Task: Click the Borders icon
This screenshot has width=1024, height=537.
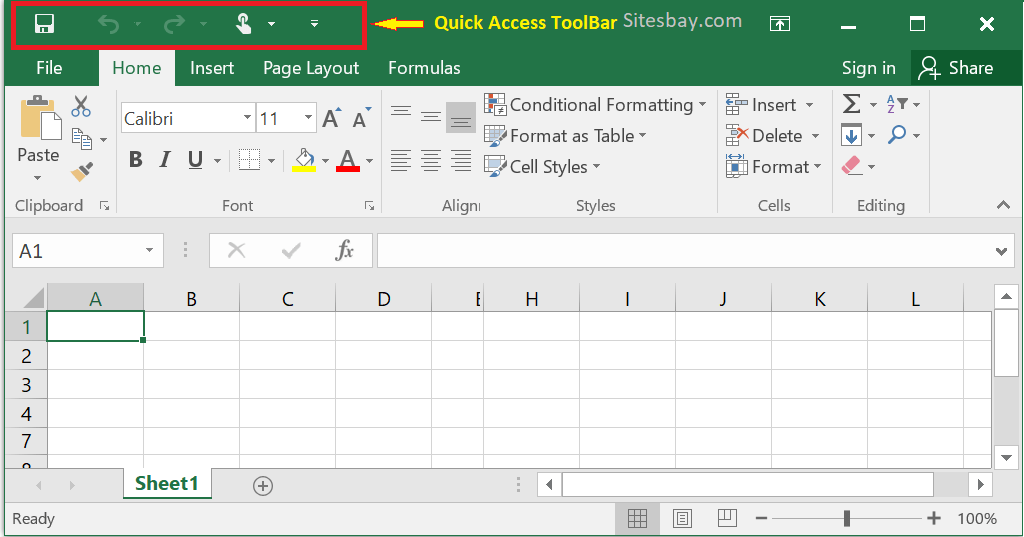Action: (249, 159)
